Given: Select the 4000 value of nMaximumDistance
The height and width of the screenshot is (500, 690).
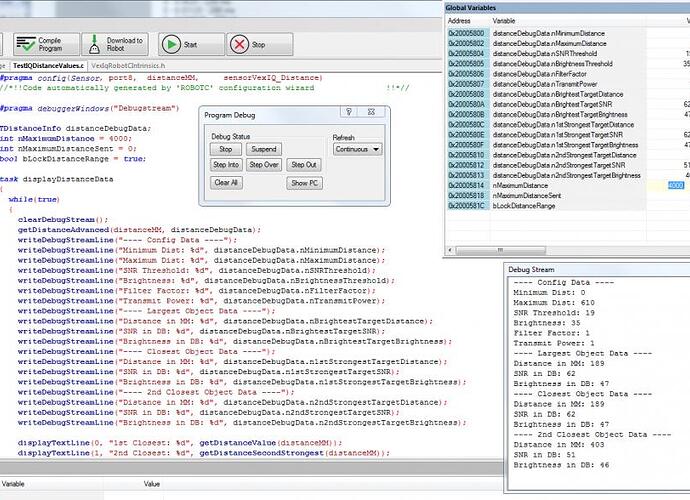Looking at the screenshot, I should [675, 185].
